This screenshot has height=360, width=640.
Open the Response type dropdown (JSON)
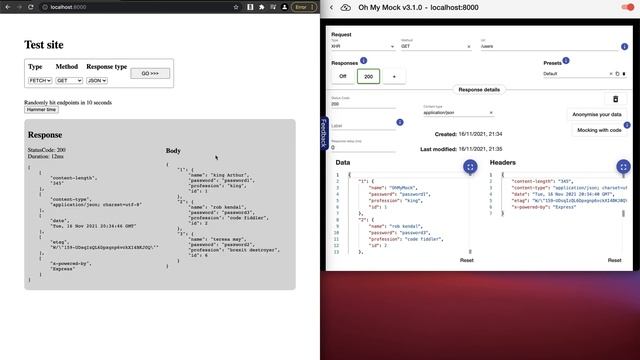tap(97, 80)
